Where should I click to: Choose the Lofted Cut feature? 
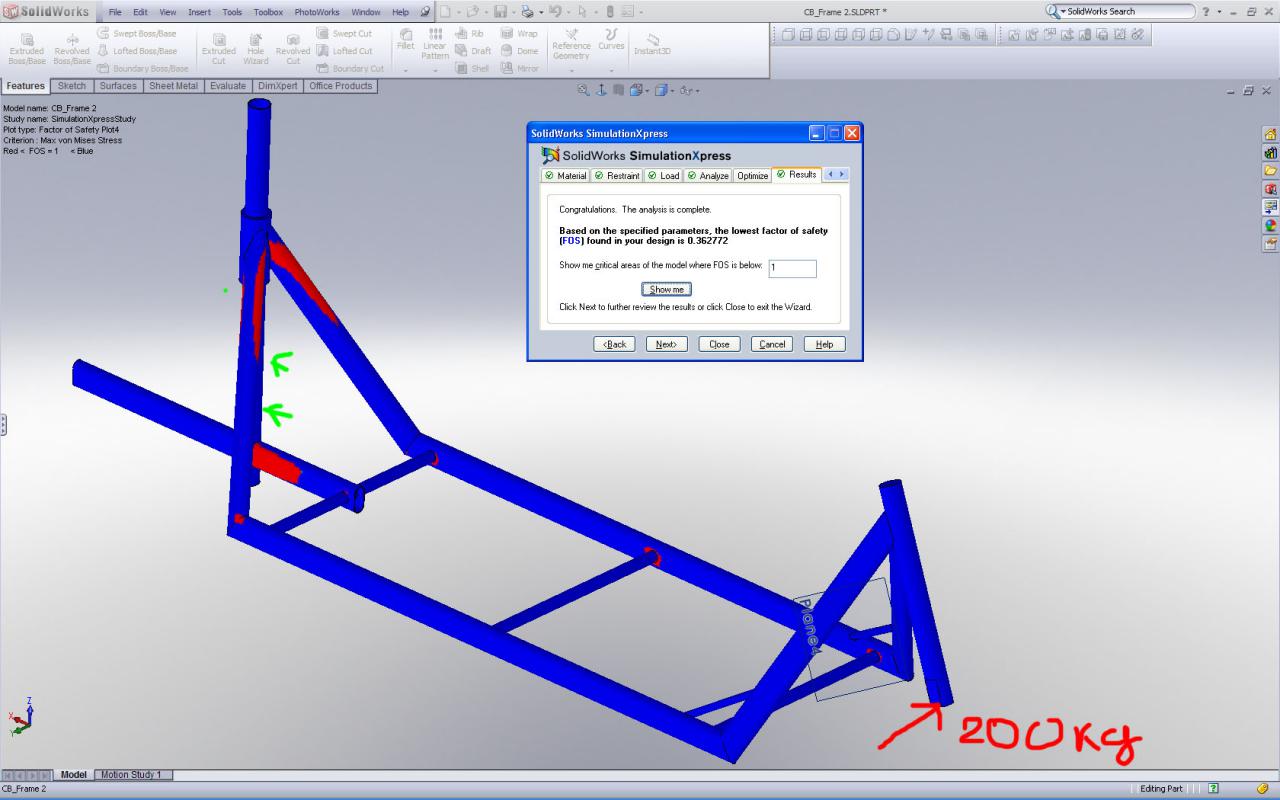(x=344, y=51)
